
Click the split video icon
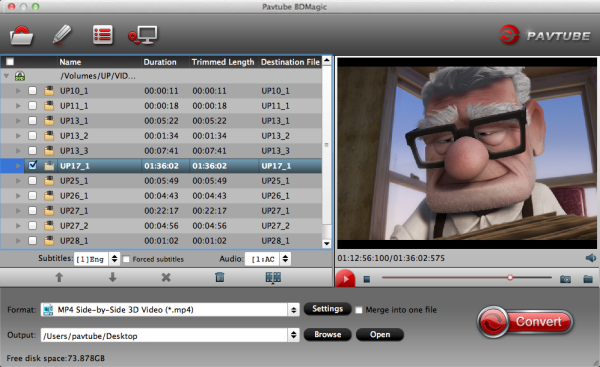point(273,277)
